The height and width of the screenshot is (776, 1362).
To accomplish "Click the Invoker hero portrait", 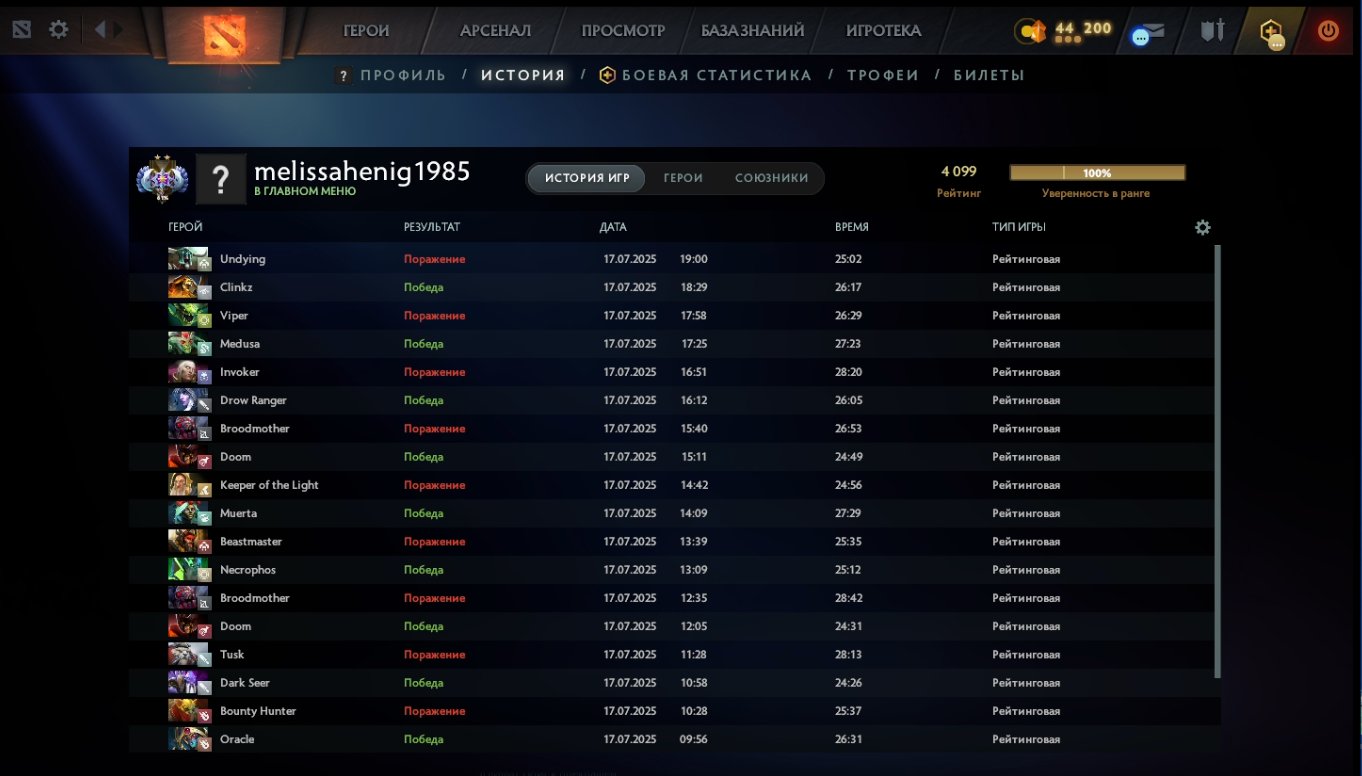I will [x=189, y=372].
